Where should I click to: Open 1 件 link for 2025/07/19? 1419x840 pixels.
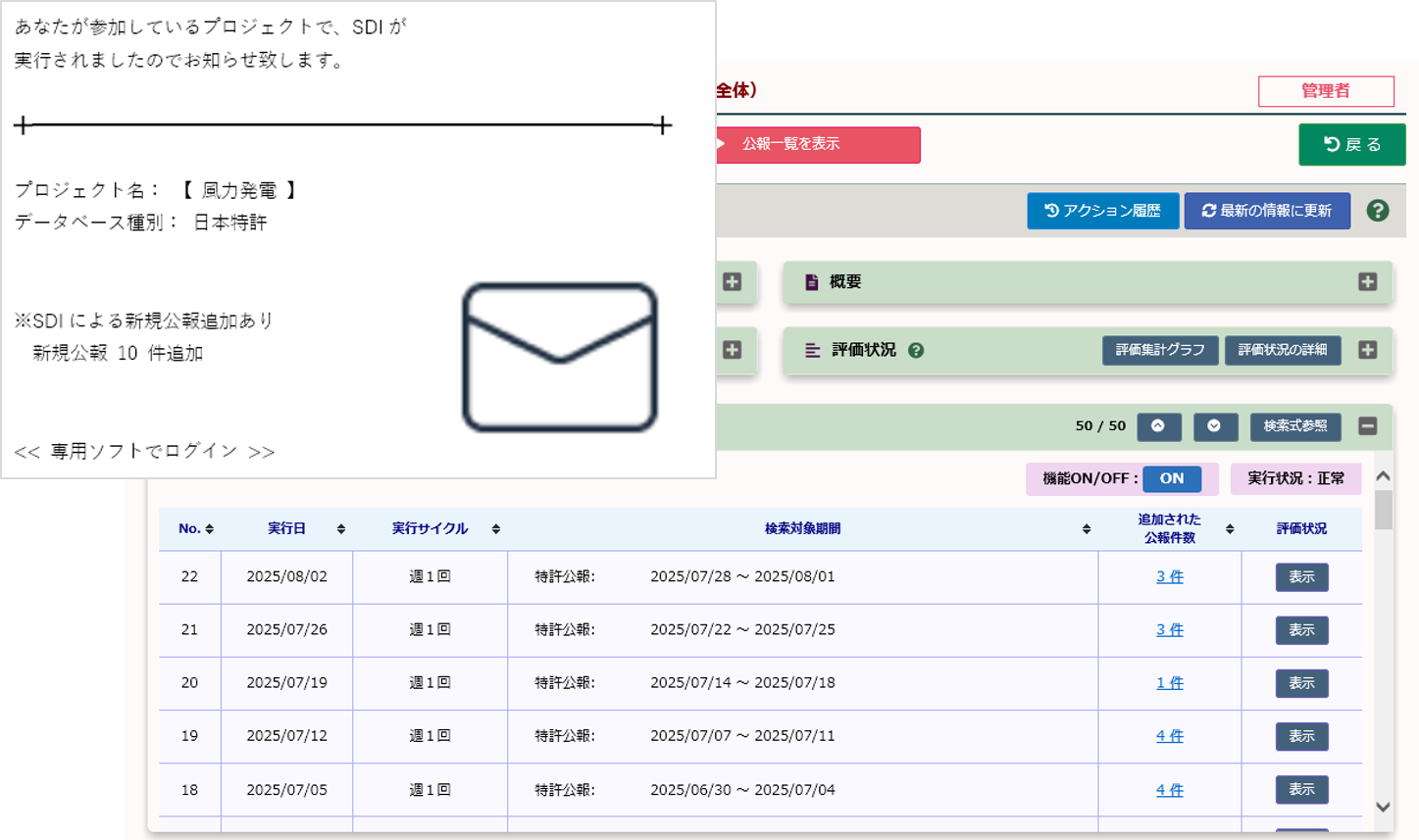[1170, 682]
